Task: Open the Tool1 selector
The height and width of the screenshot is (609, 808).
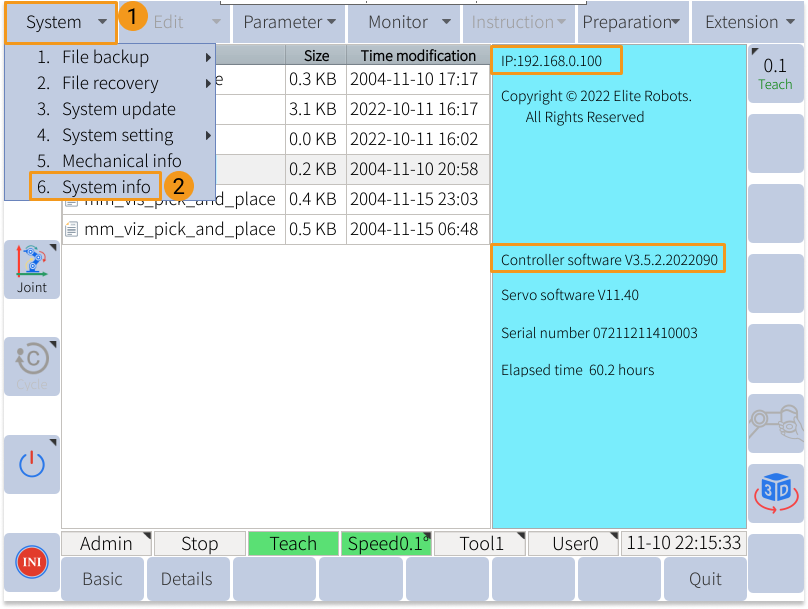Action: point(480,544)
